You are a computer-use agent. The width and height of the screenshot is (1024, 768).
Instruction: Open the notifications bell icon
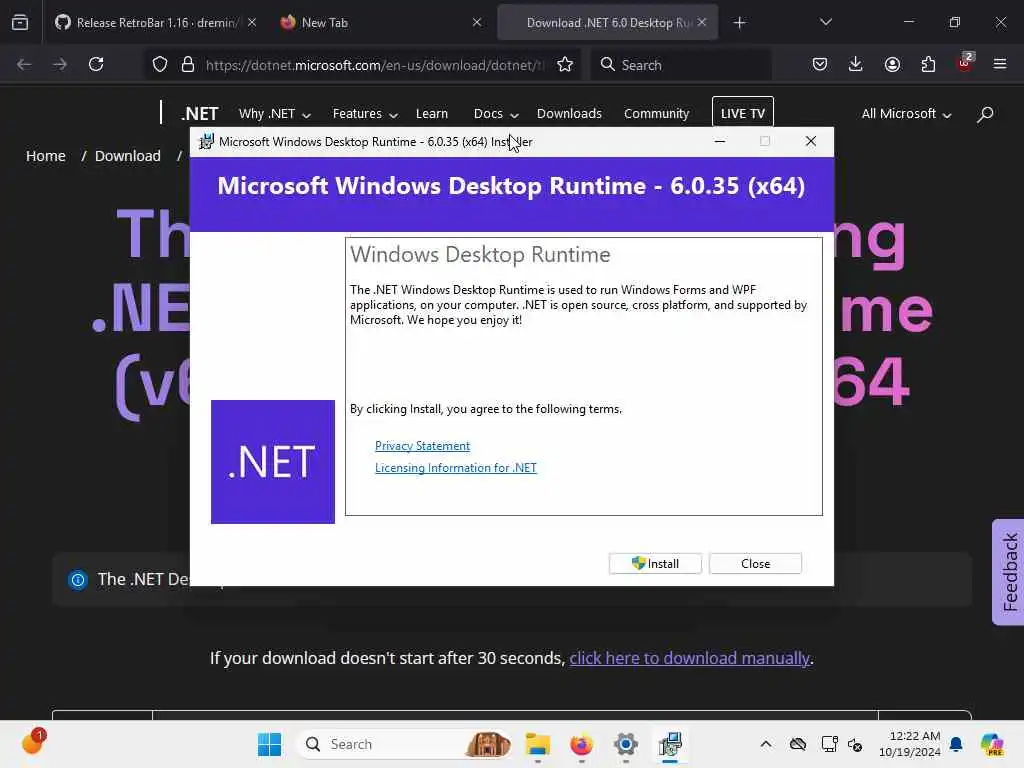point(956,744)
